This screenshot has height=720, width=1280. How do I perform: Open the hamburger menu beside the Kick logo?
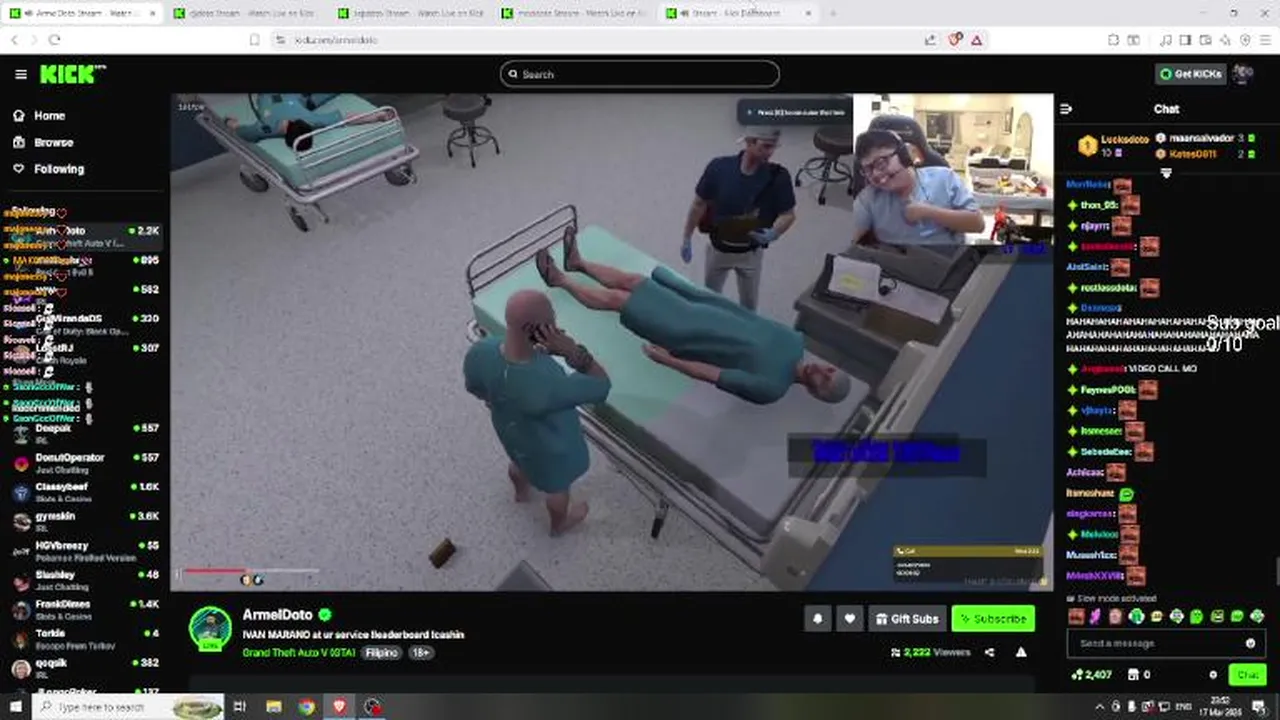point(20,74)
